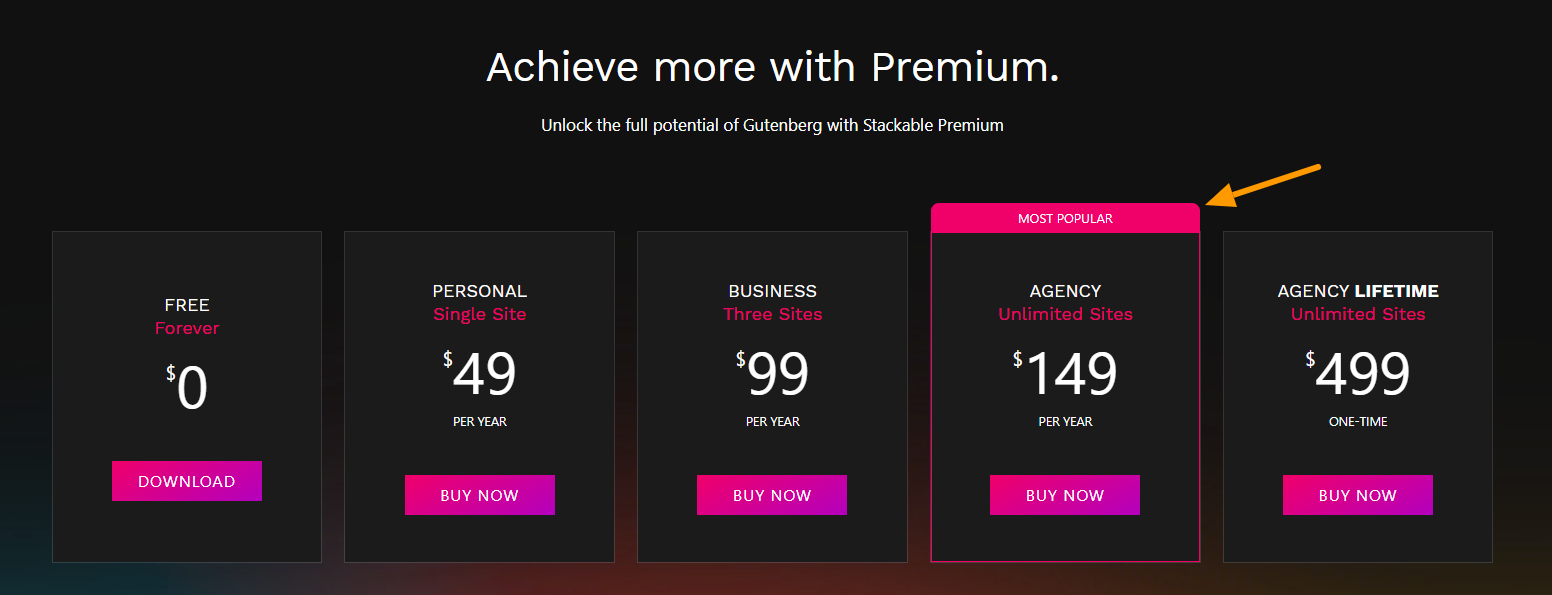Click the 'Three Sites' subtitle text
The width and height of the screenshot is (1552, 595).
pyautogui.click(x=772, y=314)
